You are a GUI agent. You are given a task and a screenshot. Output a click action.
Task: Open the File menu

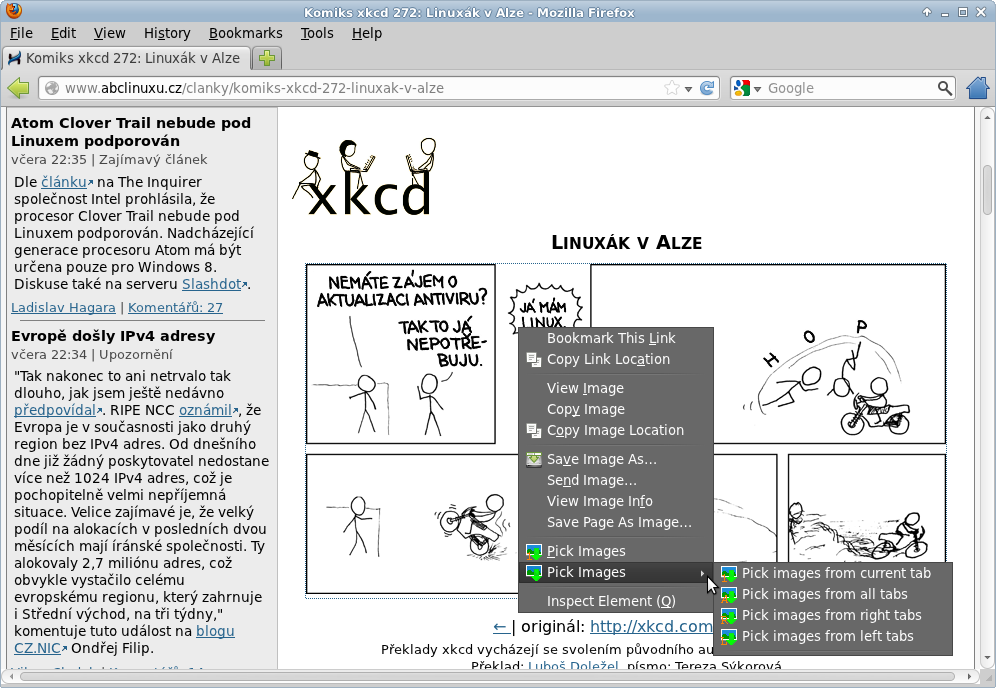point(22,33)
